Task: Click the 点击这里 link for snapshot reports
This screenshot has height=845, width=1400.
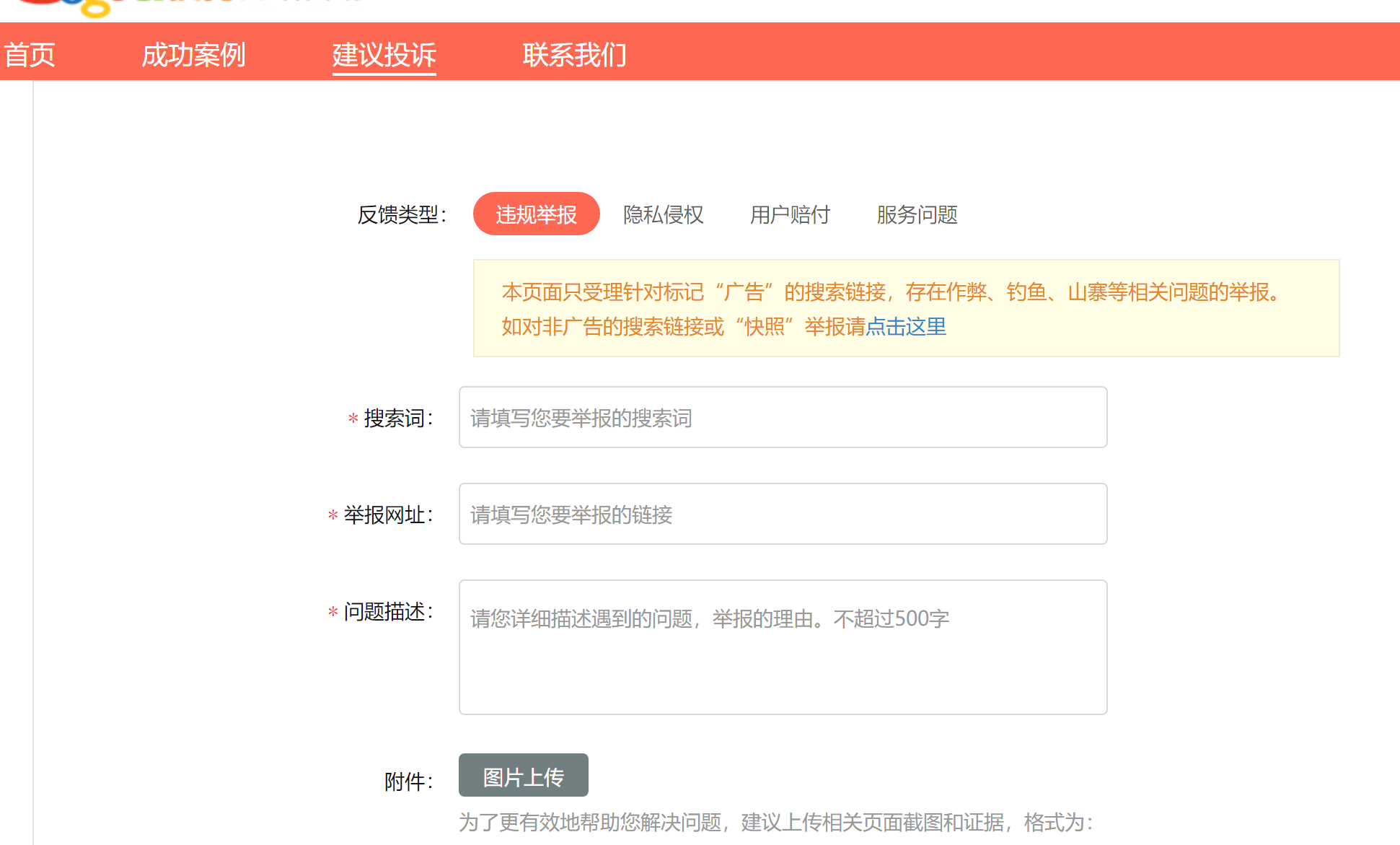Action: point(907,327)
